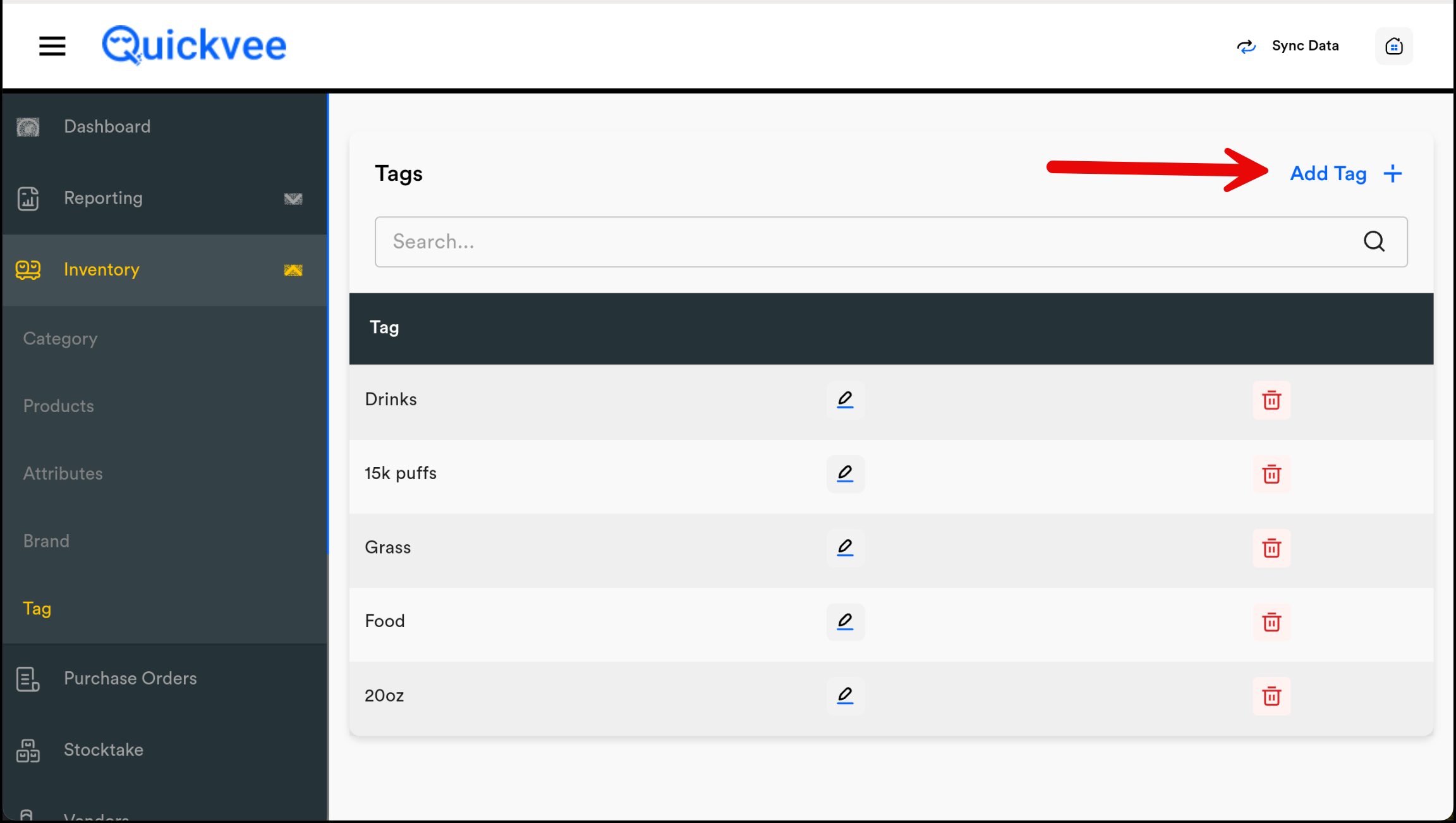This screenshot has width=1456, height=823.
Task: Delete the Drinks tag
Action: (1271, 400)
